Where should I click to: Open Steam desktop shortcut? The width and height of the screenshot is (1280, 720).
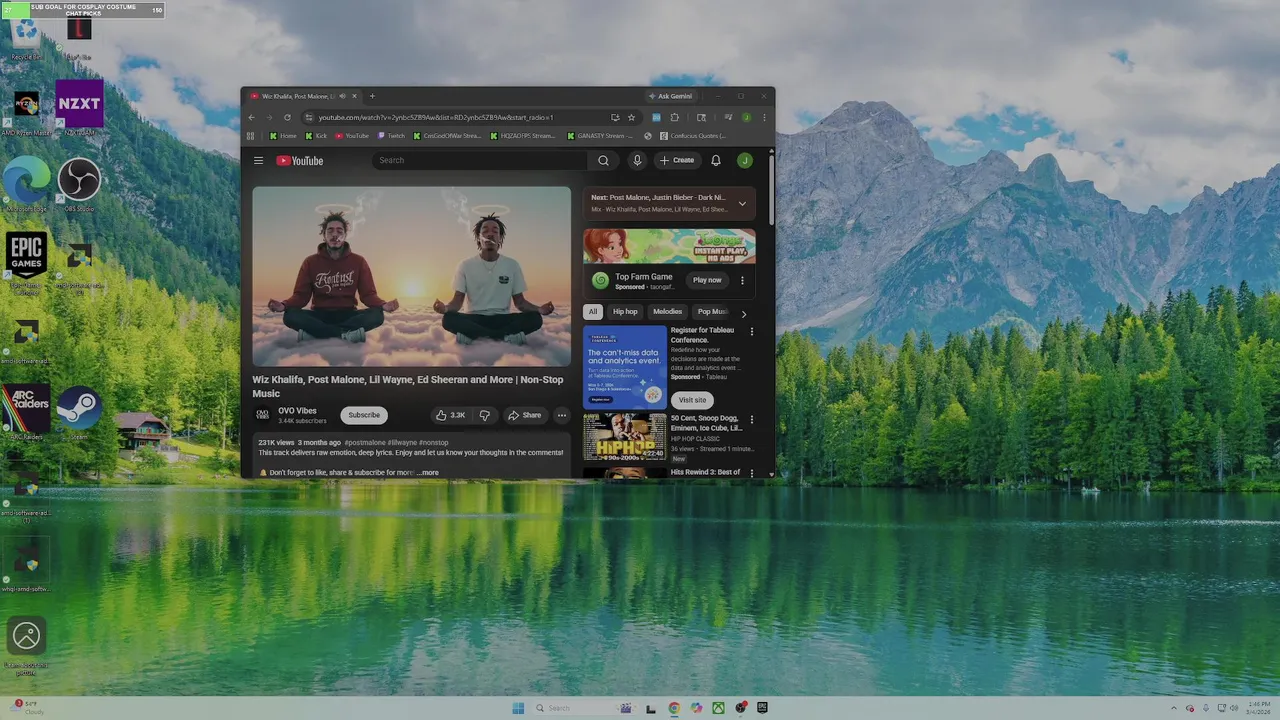(x=79, y=414)
